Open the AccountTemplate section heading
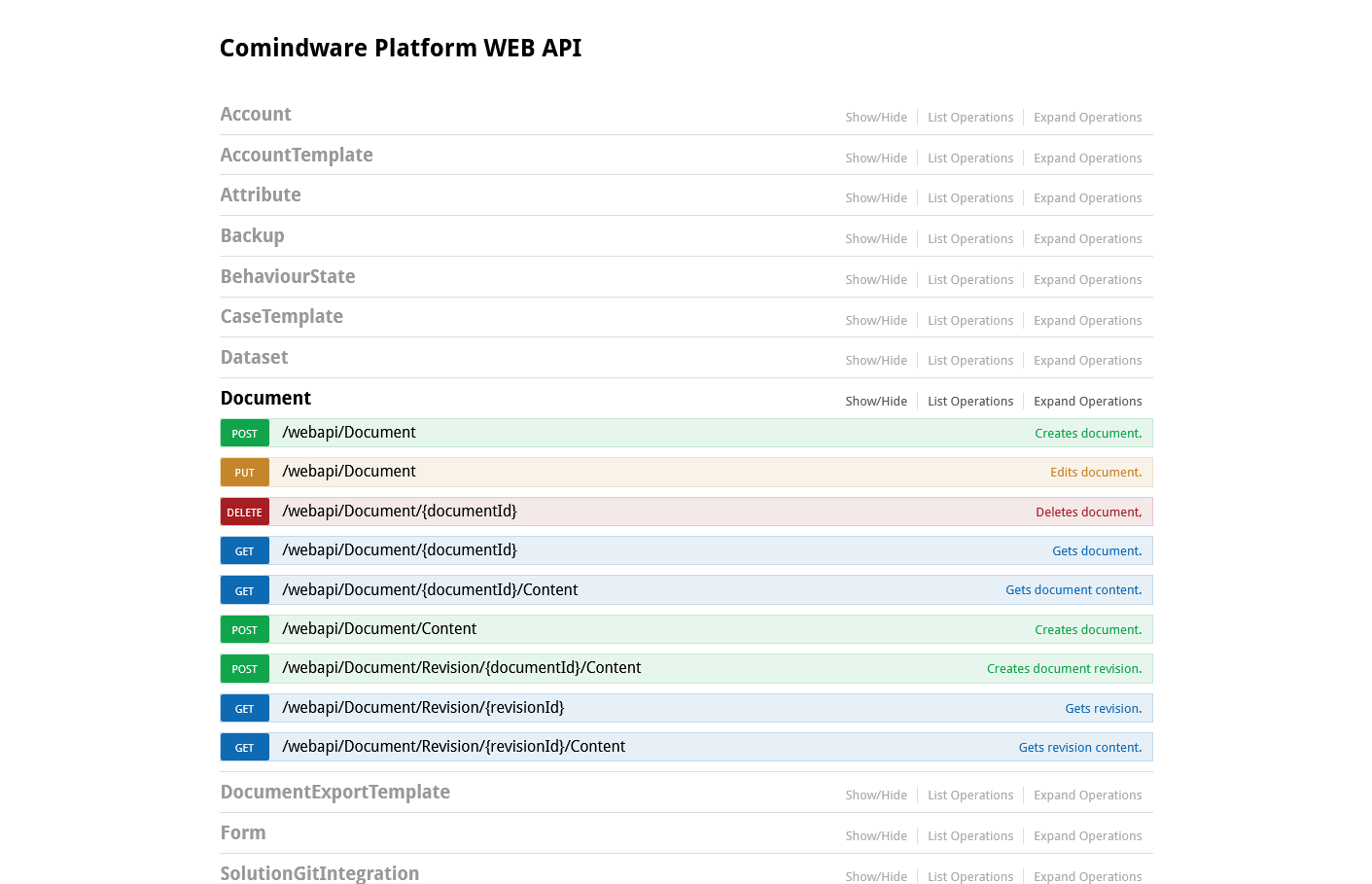 pos(297,156)
